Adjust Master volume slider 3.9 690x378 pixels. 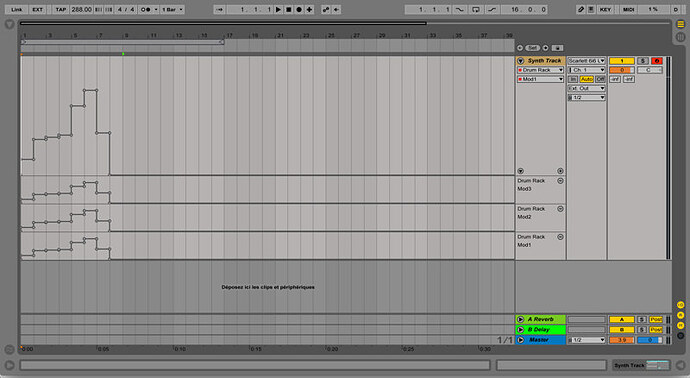pyautogui.click(x=622, y=340)
